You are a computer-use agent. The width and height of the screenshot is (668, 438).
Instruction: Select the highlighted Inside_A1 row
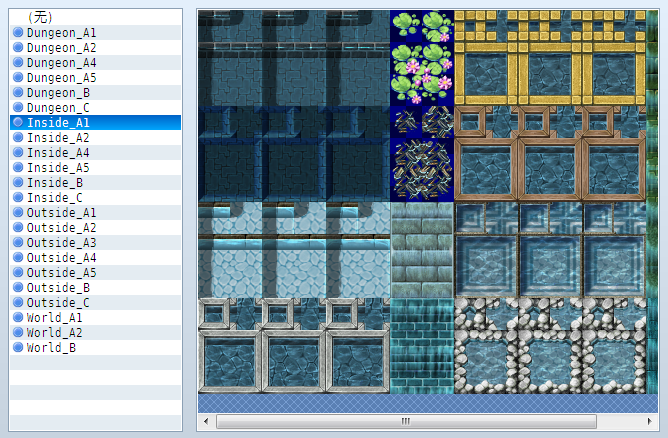(x=95, y=123)
